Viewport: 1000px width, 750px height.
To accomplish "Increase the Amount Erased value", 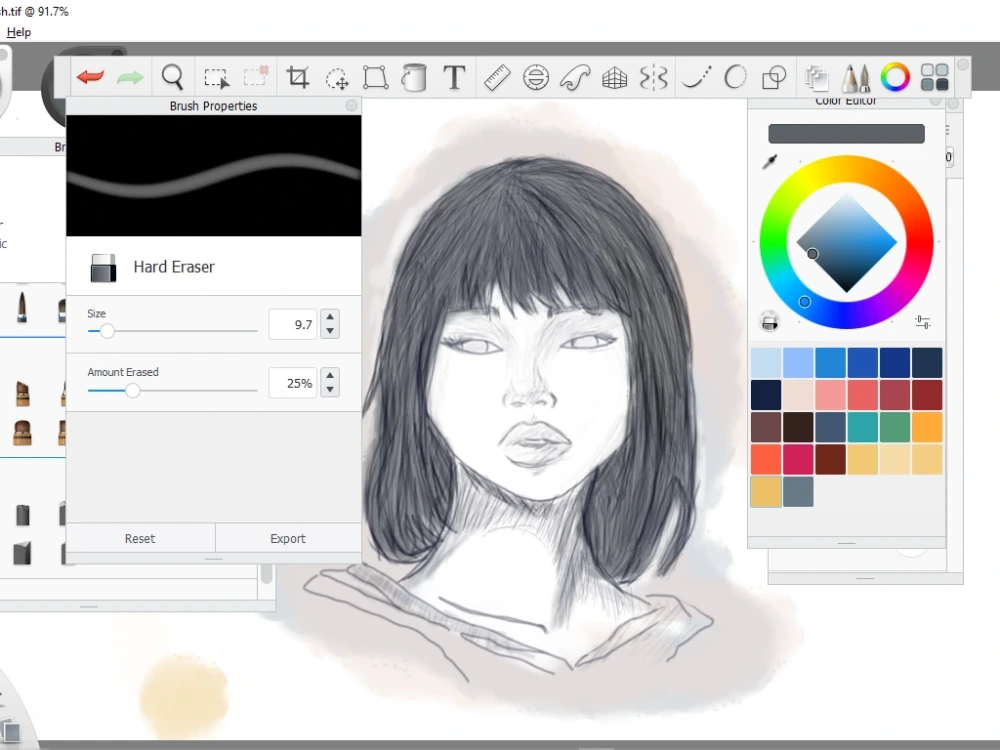I will click(x=330, y=376).
